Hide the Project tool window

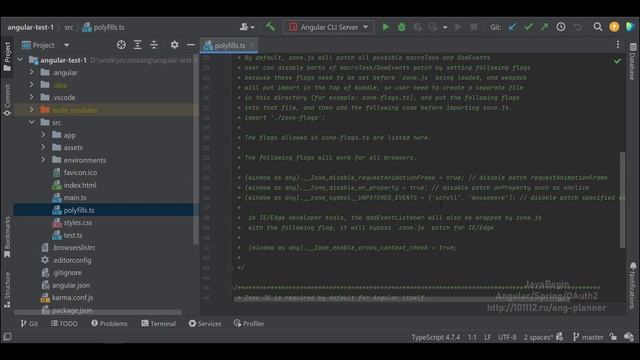tap(191, 45)
